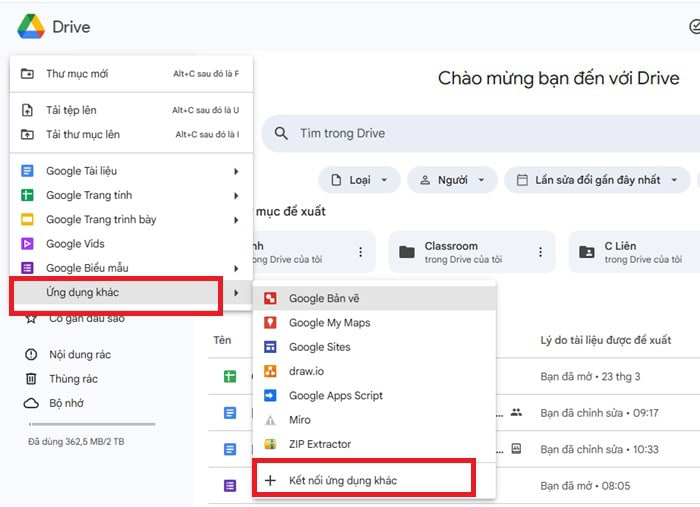Click the Google Sites icon
Screen dimensions: 700x507
[x=270, y=347]
